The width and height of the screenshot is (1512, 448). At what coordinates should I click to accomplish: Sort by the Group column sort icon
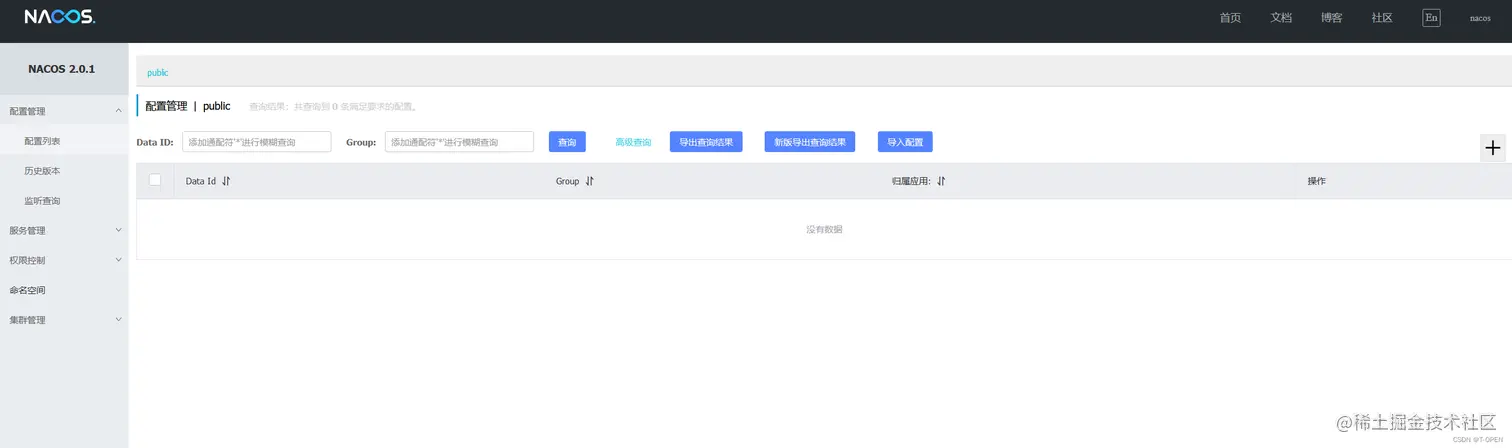coord(589,181)
